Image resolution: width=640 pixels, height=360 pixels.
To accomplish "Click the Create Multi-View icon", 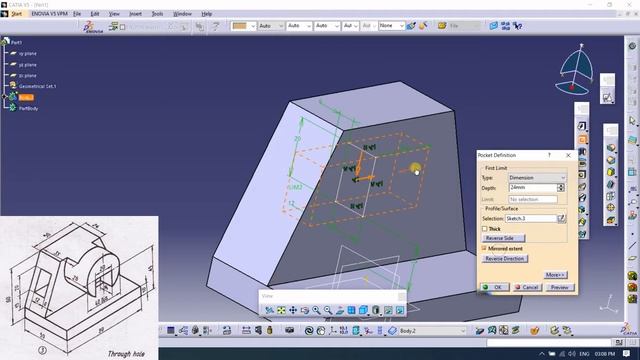I will coord(351,311).
